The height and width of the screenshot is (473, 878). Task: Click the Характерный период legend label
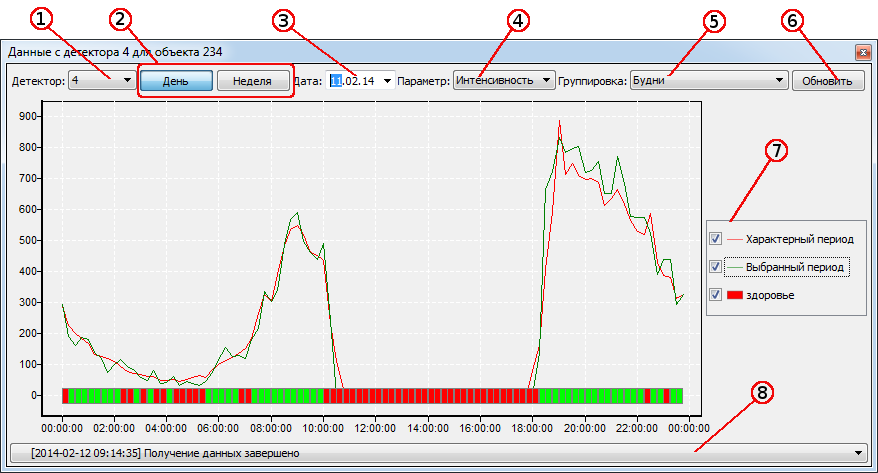800,239
